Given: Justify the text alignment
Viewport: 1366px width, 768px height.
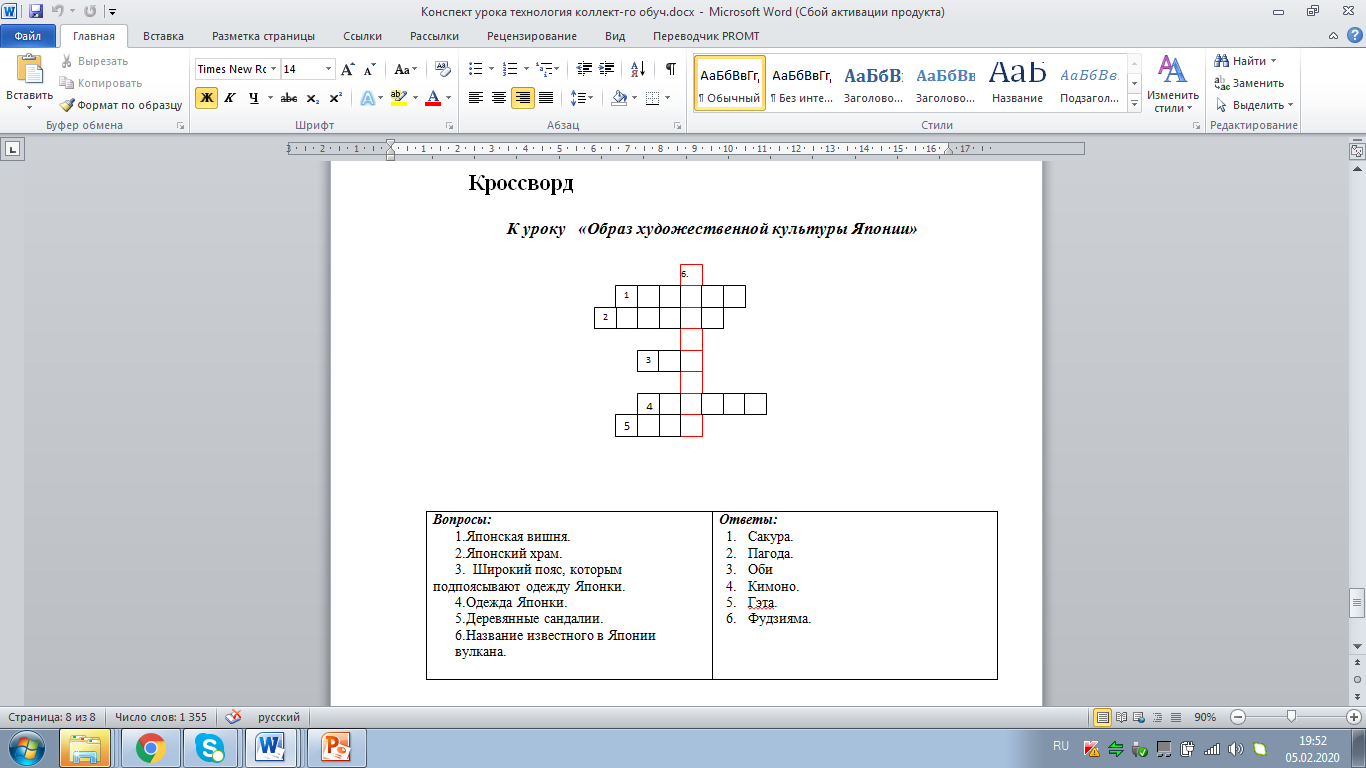Looking at the screenshot, I should point(546,98).
